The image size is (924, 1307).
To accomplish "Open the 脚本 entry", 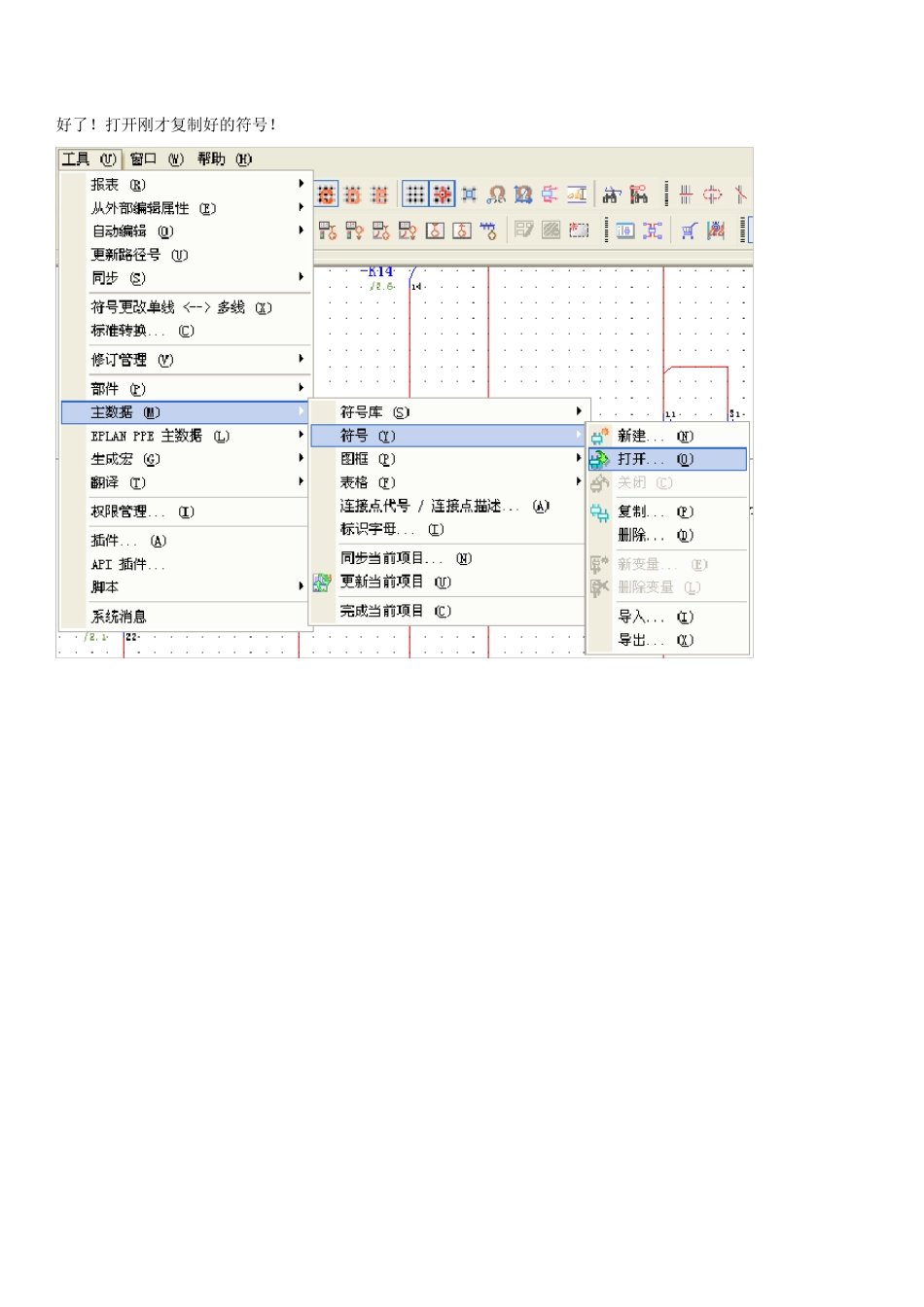I will (x=185, y=587).
